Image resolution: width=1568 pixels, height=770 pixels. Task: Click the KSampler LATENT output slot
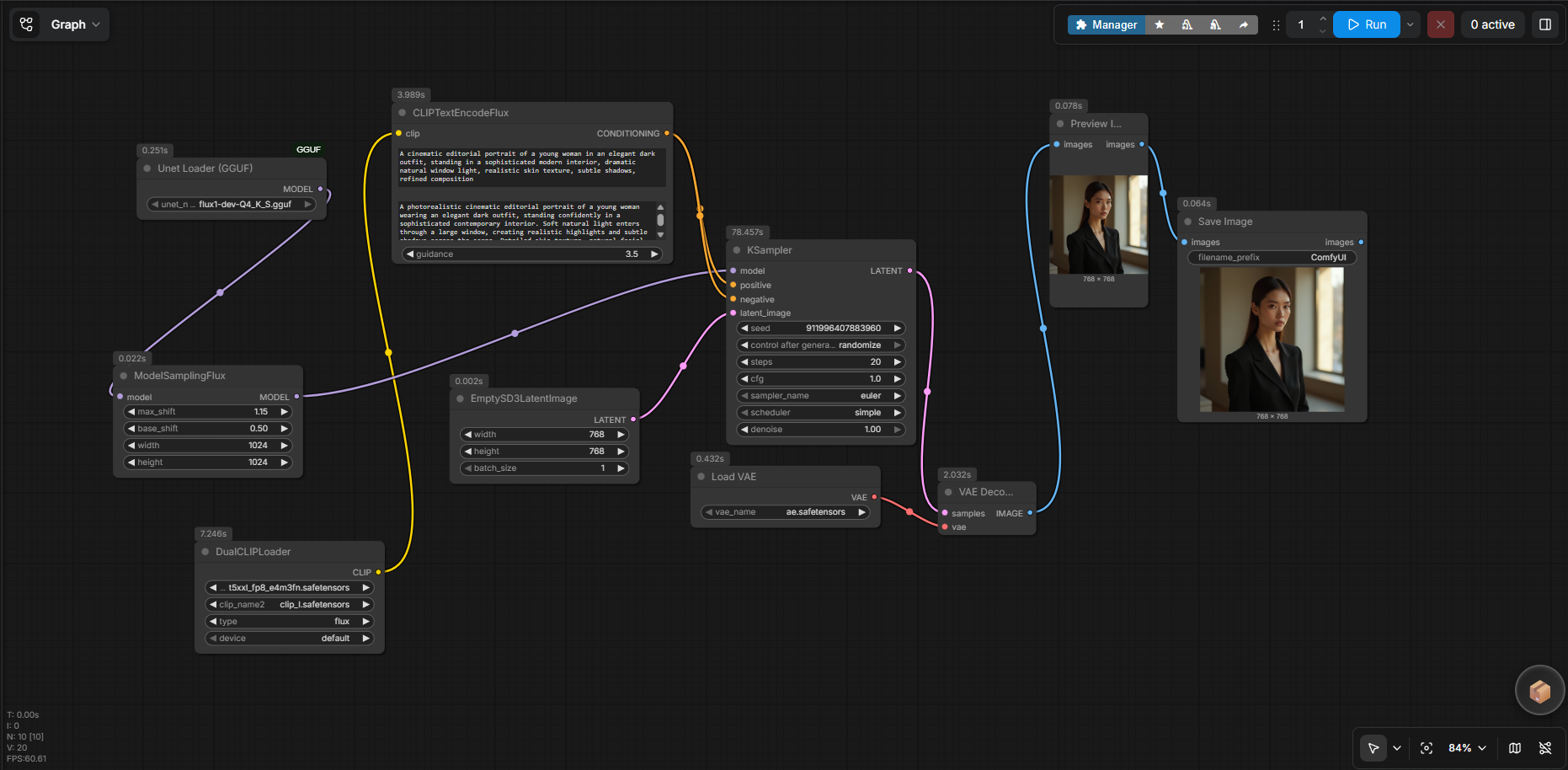[909, 270]
